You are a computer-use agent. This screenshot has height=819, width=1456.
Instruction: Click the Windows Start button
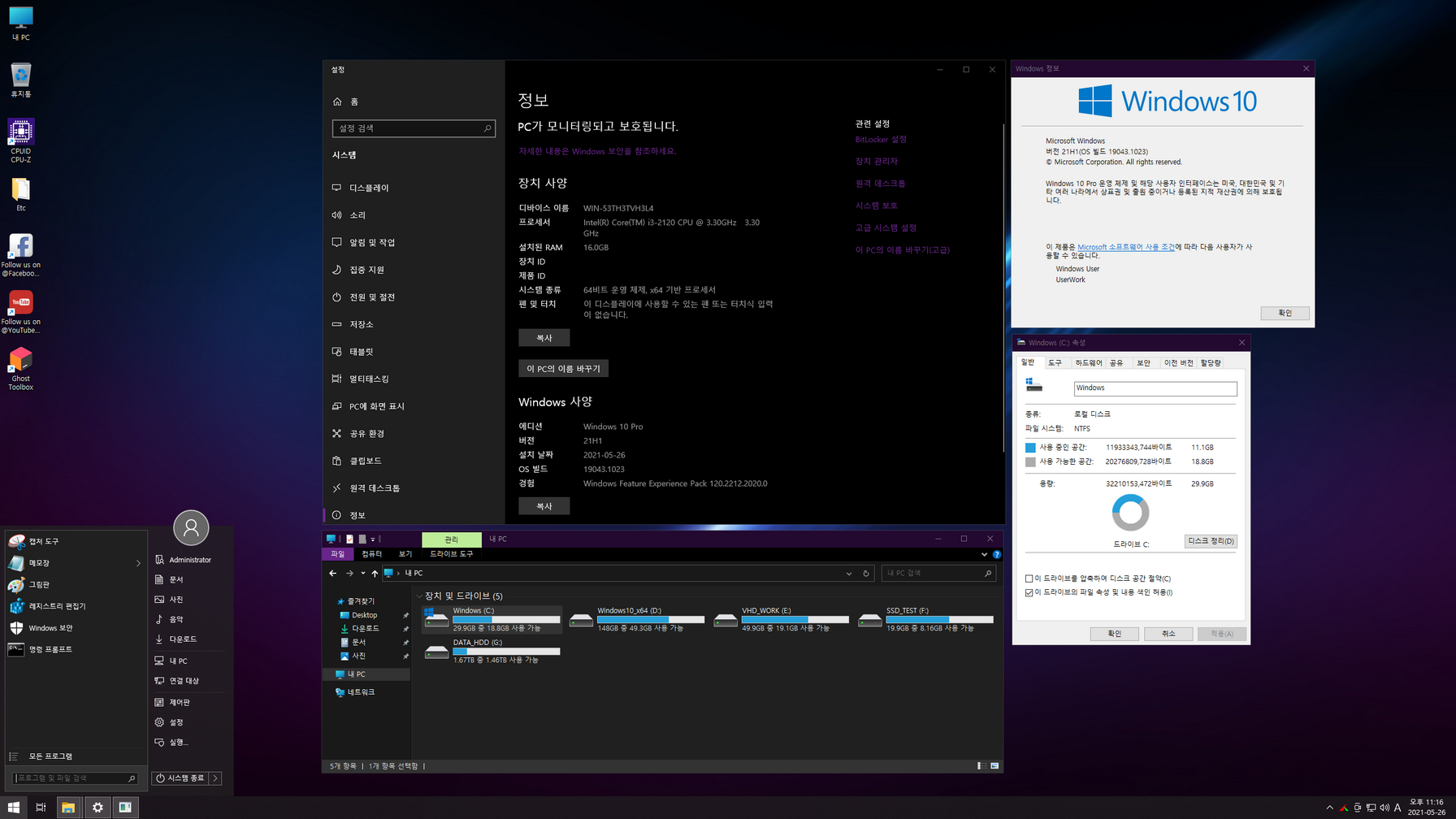pos(14,808)
